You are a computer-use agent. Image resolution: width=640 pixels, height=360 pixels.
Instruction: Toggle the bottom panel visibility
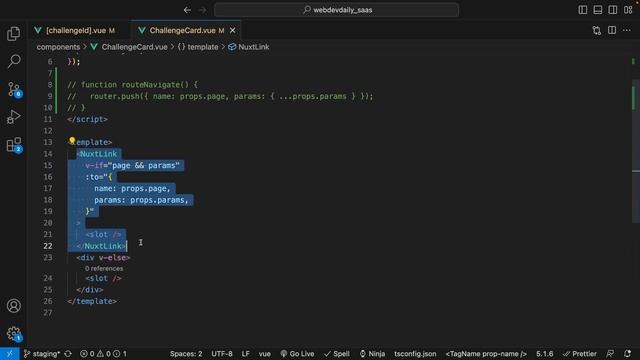tap(598, 10)
